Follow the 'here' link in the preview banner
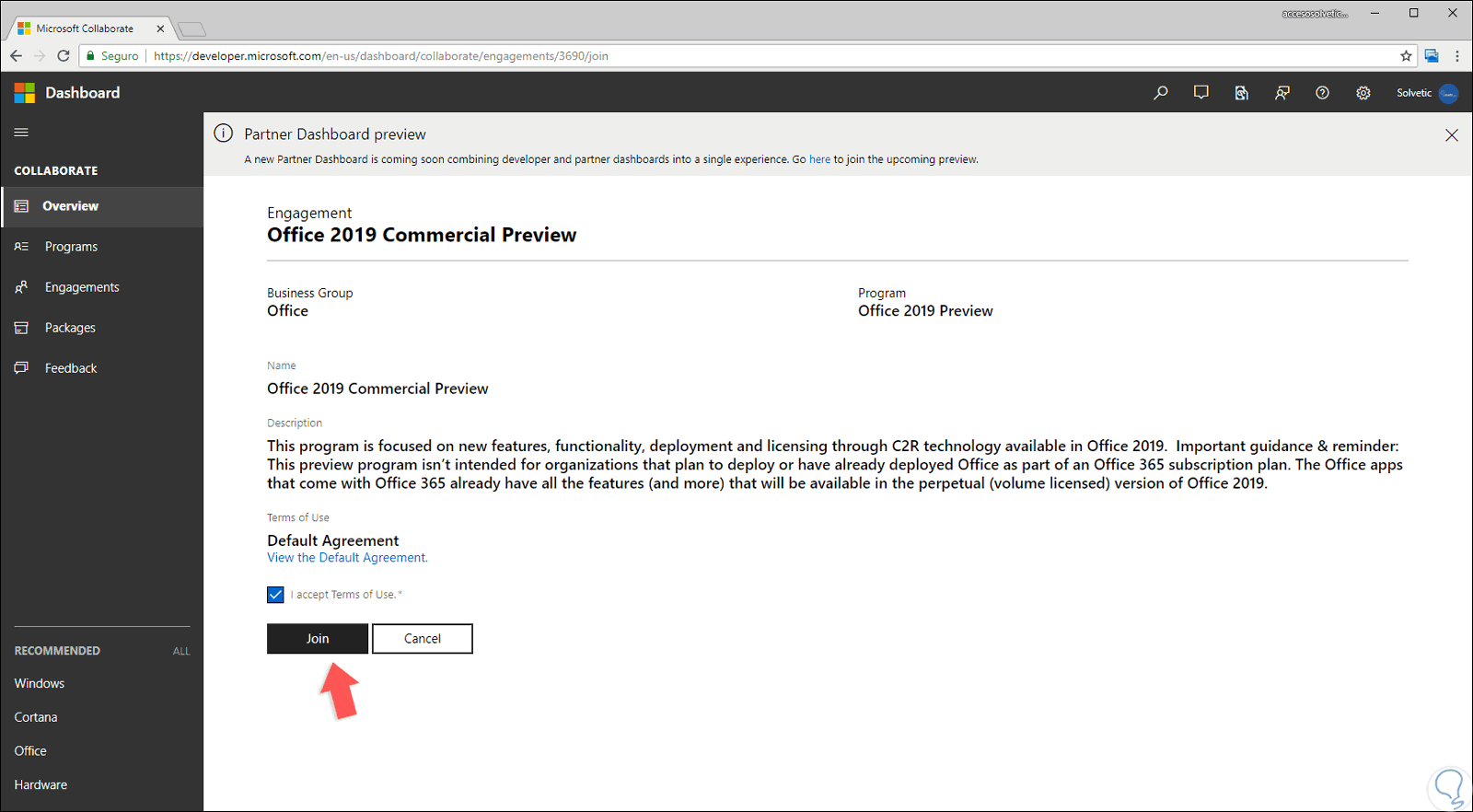Screen dimensions: 1473x812 coord(819,159)
